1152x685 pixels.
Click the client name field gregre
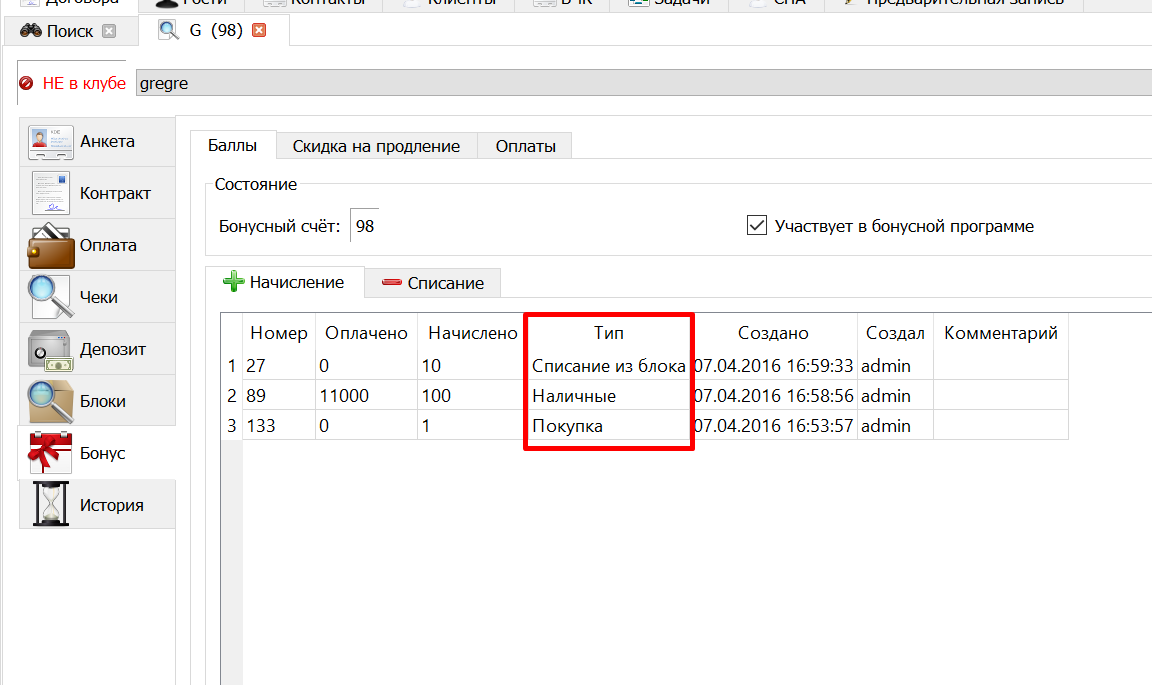644,83
